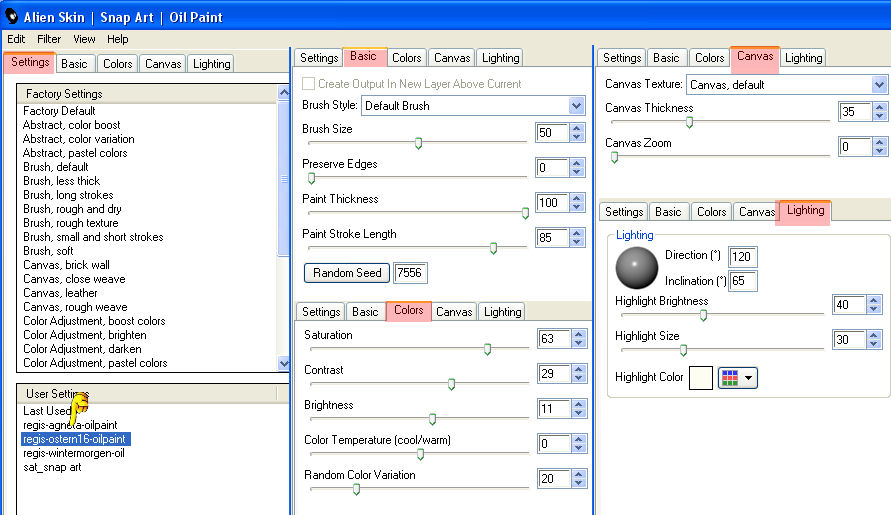Click the Saturation value stepper arrows

pos(578,339)
